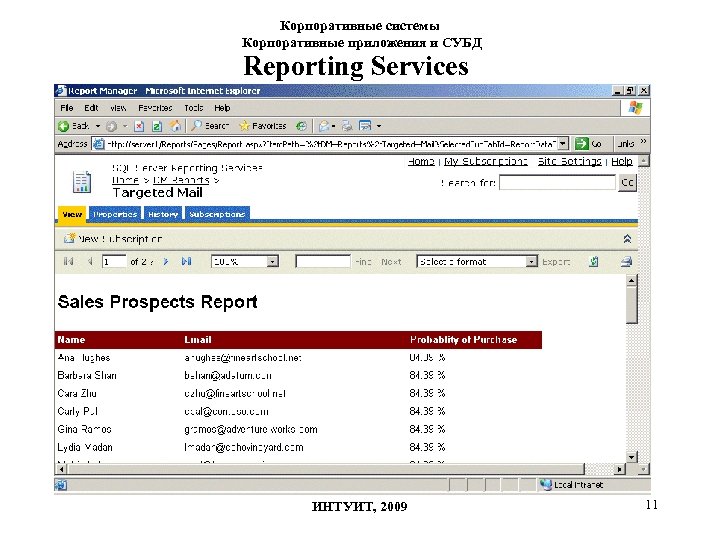The width and height of the screenshot is (720, 540).
Task: Open the My Subscriptions link
Action: click(x=486, y=162)
